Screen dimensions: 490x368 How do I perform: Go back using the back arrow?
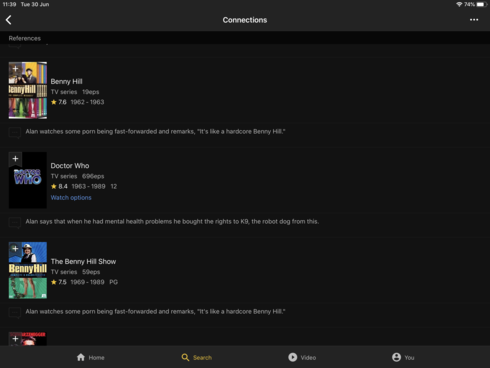pyautogui.click(x=9, y=20)
